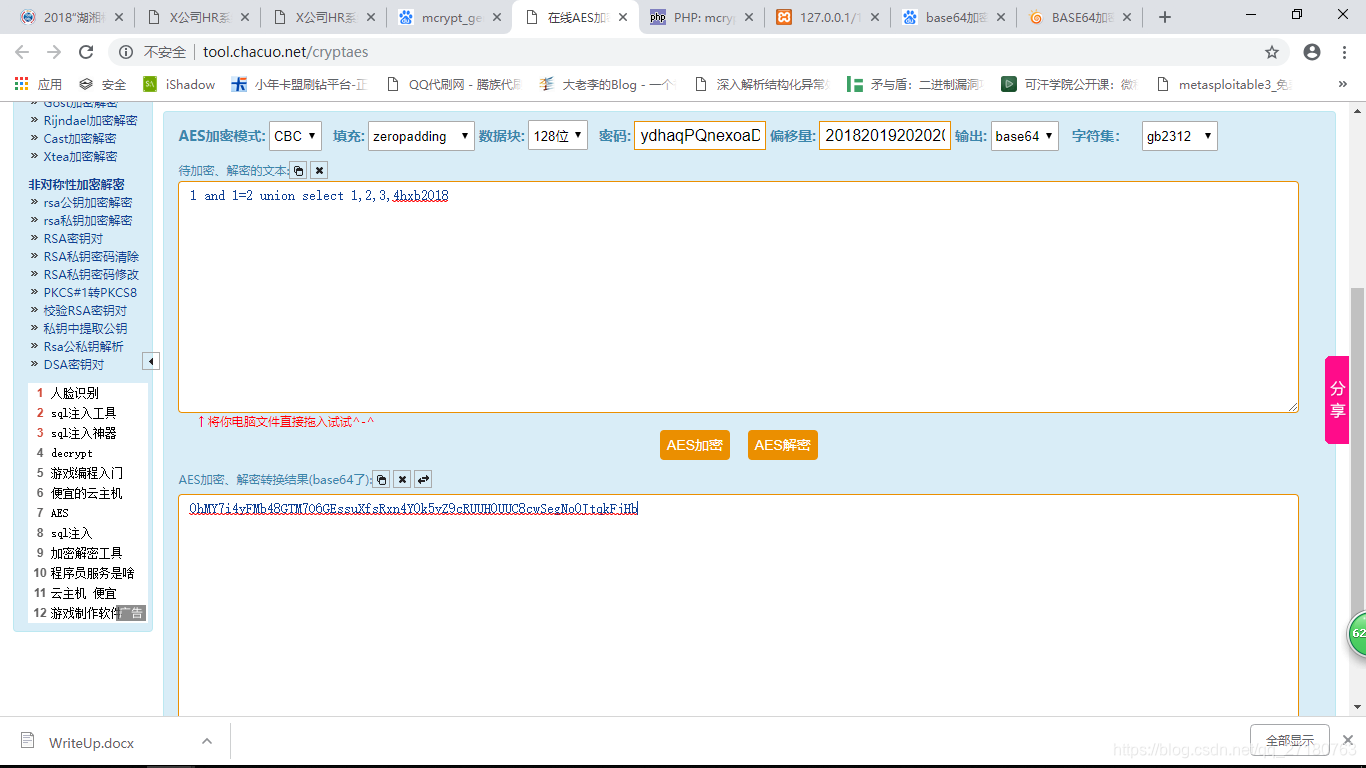Viewport: 1366px width, 768px height.
Task: Click the 人脸识别 ad link
Action: point(75,393)
